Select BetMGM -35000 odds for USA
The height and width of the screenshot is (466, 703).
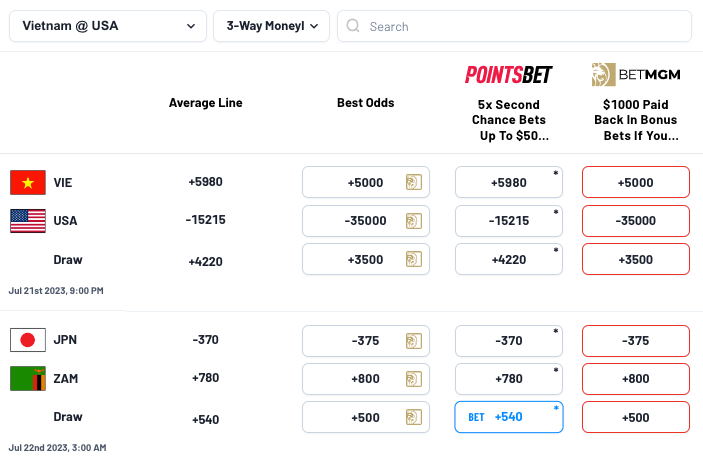[x=636, y=221]
